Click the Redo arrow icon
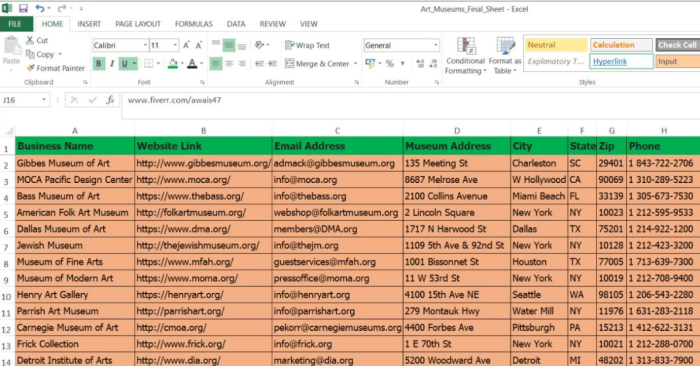The image size is (700, 366). 62,8
